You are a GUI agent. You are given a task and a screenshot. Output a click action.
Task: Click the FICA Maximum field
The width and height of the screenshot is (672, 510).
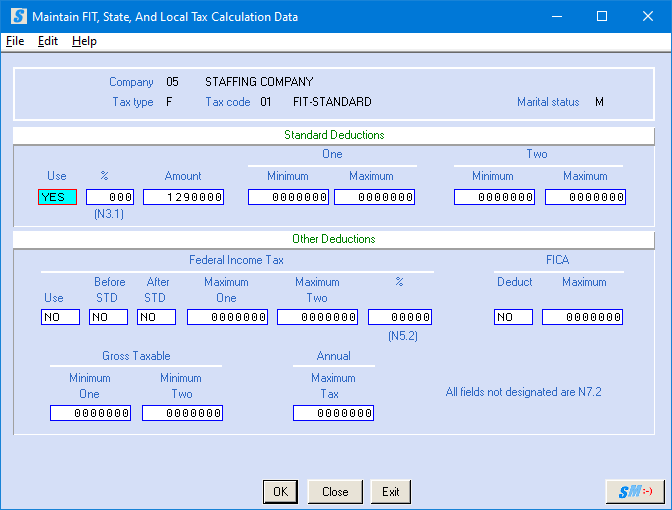[582, 317]
